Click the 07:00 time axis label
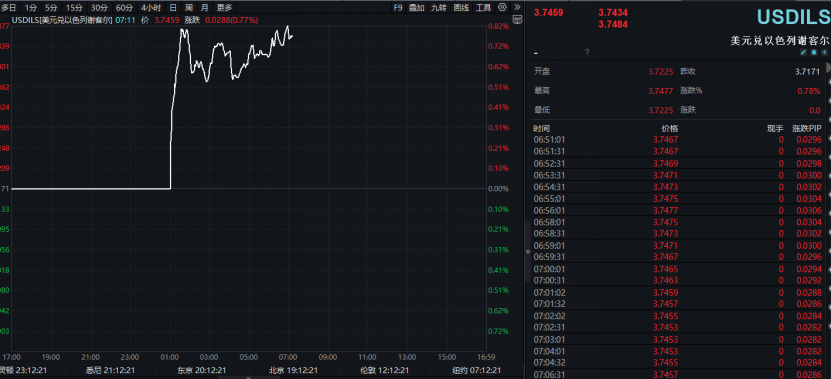This screenshot has height=379, width=831. pos(288,357)
